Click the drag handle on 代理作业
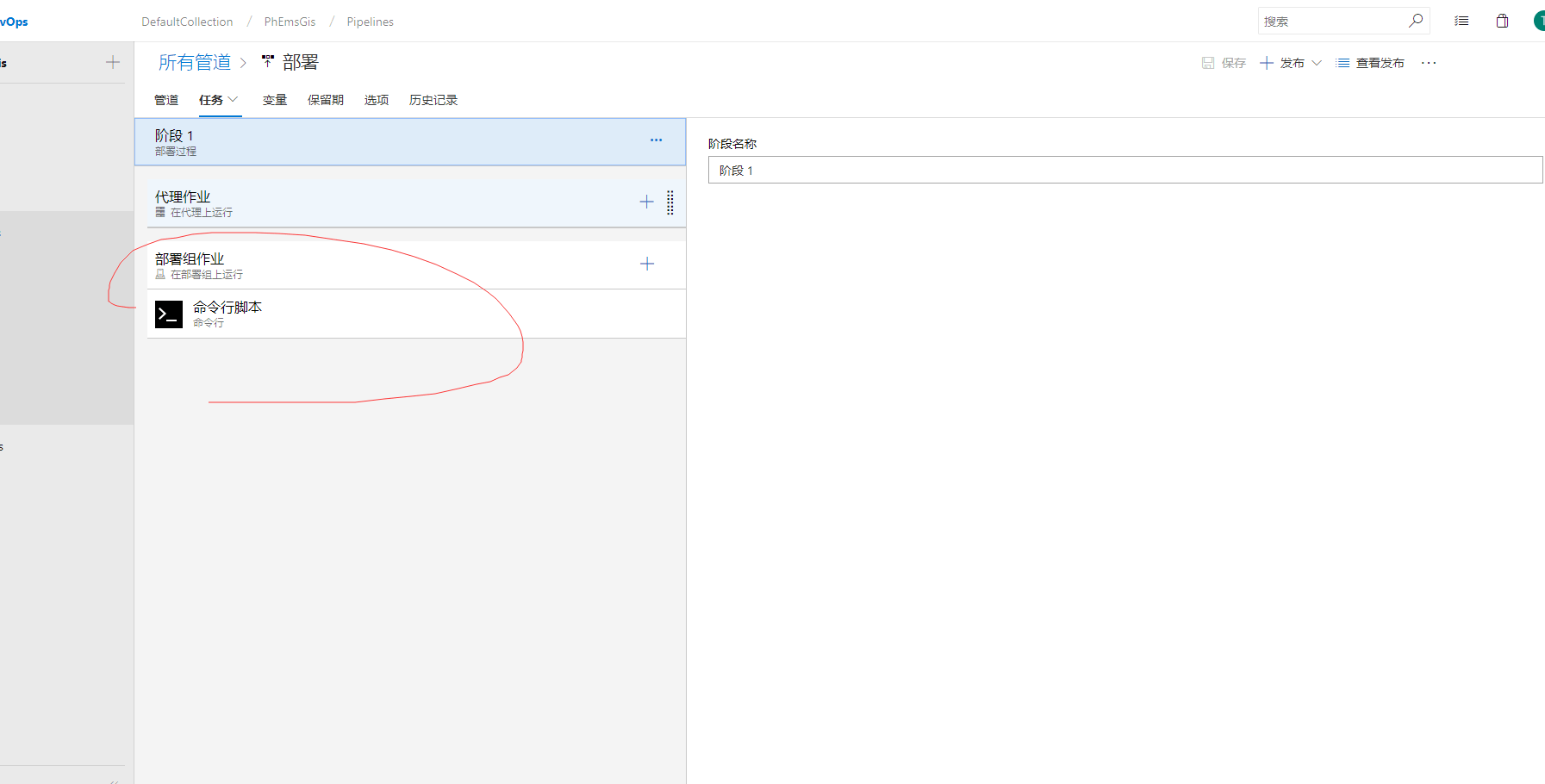This screenshot has height=784, width=1545. [670, 202]
